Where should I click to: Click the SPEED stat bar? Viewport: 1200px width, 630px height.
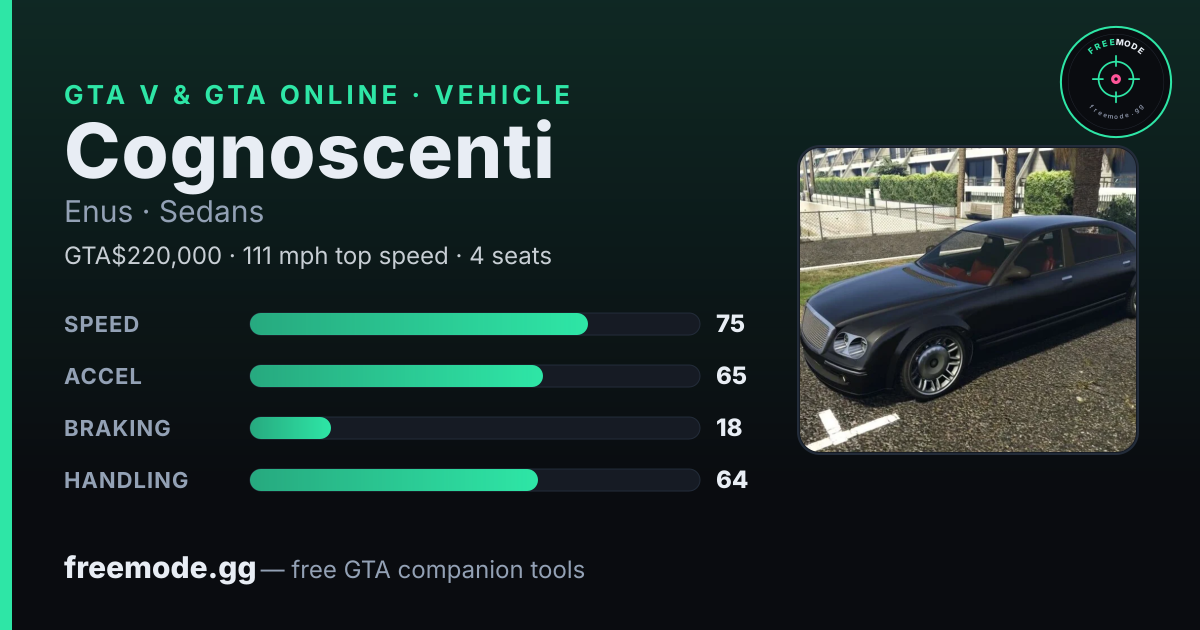(x=474, y=324)
